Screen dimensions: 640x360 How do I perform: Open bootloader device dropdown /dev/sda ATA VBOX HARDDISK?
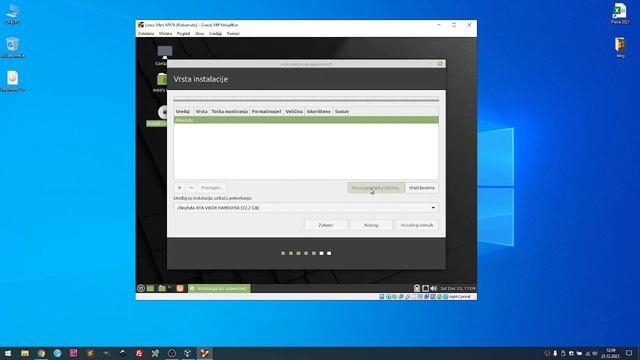306,208
